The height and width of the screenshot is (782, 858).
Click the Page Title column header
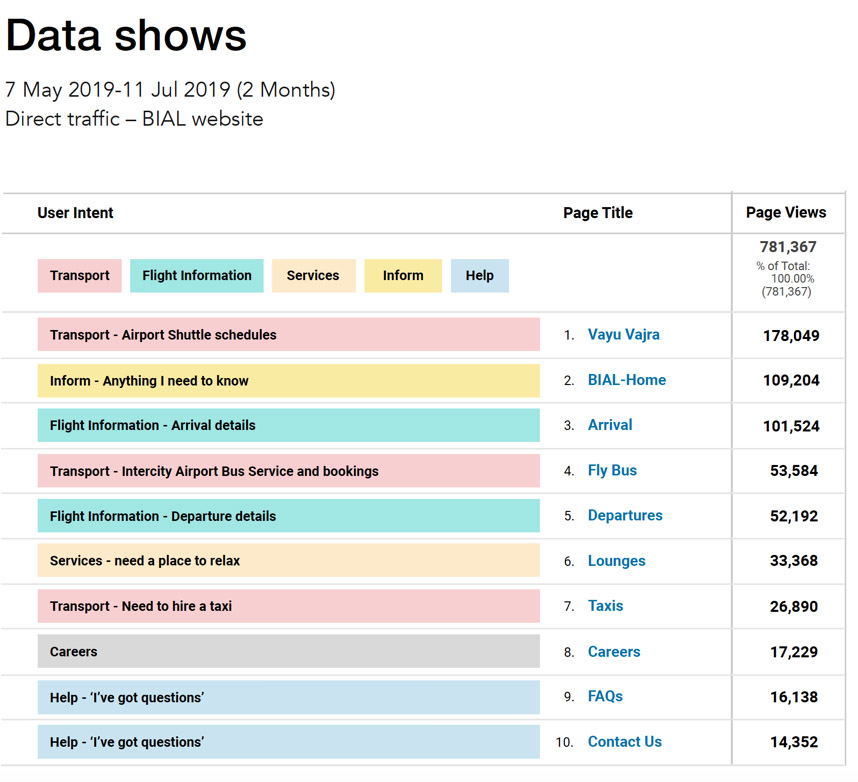click(x=598, y=213)
